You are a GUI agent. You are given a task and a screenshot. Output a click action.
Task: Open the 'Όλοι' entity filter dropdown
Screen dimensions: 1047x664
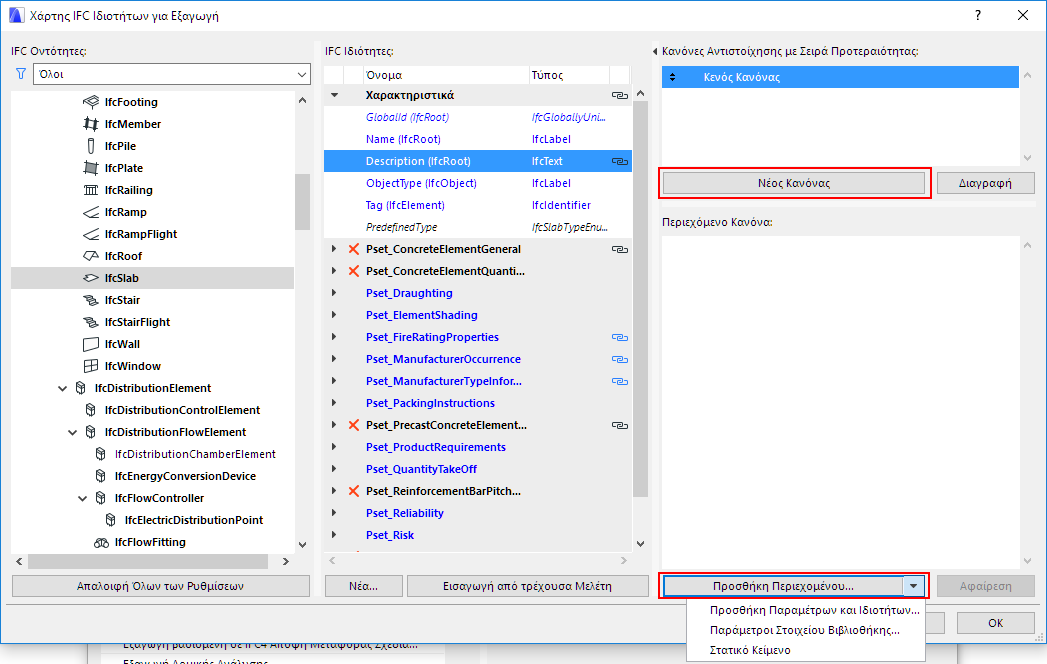point(172,74)
